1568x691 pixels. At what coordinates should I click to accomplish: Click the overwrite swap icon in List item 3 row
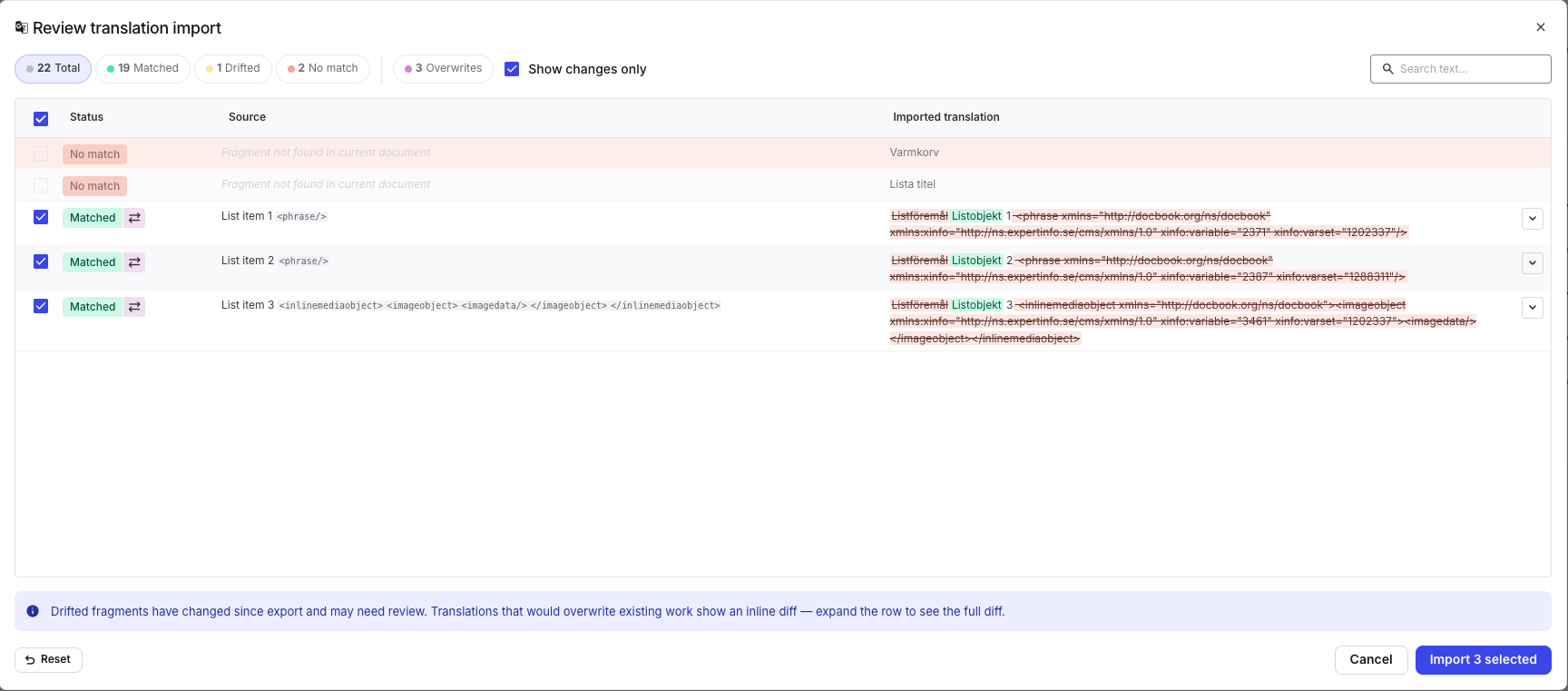[134, 307]
